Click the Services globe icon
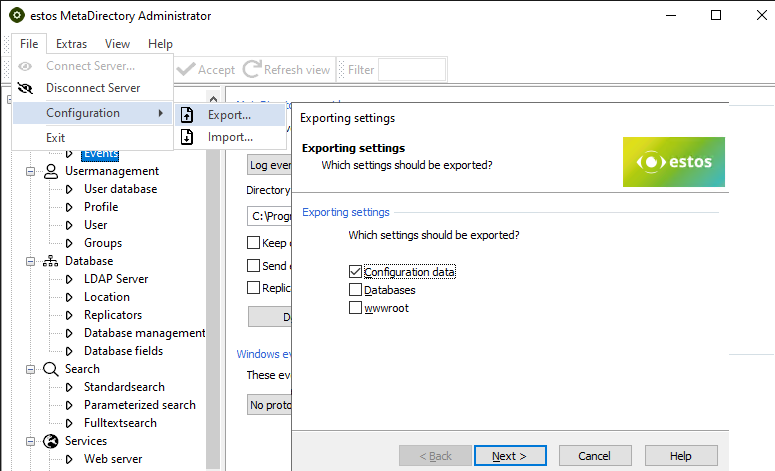The height and width of the screenshot is (471, 775). tap(50, 441)
